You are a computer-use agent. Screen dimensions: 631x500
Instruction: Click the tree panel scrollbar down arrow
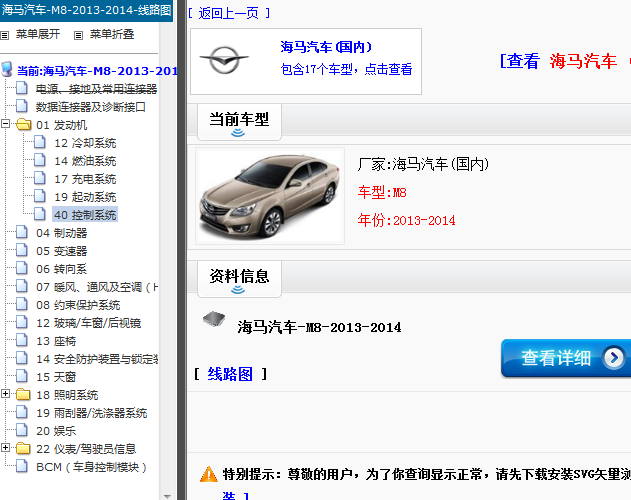[167, 496]
